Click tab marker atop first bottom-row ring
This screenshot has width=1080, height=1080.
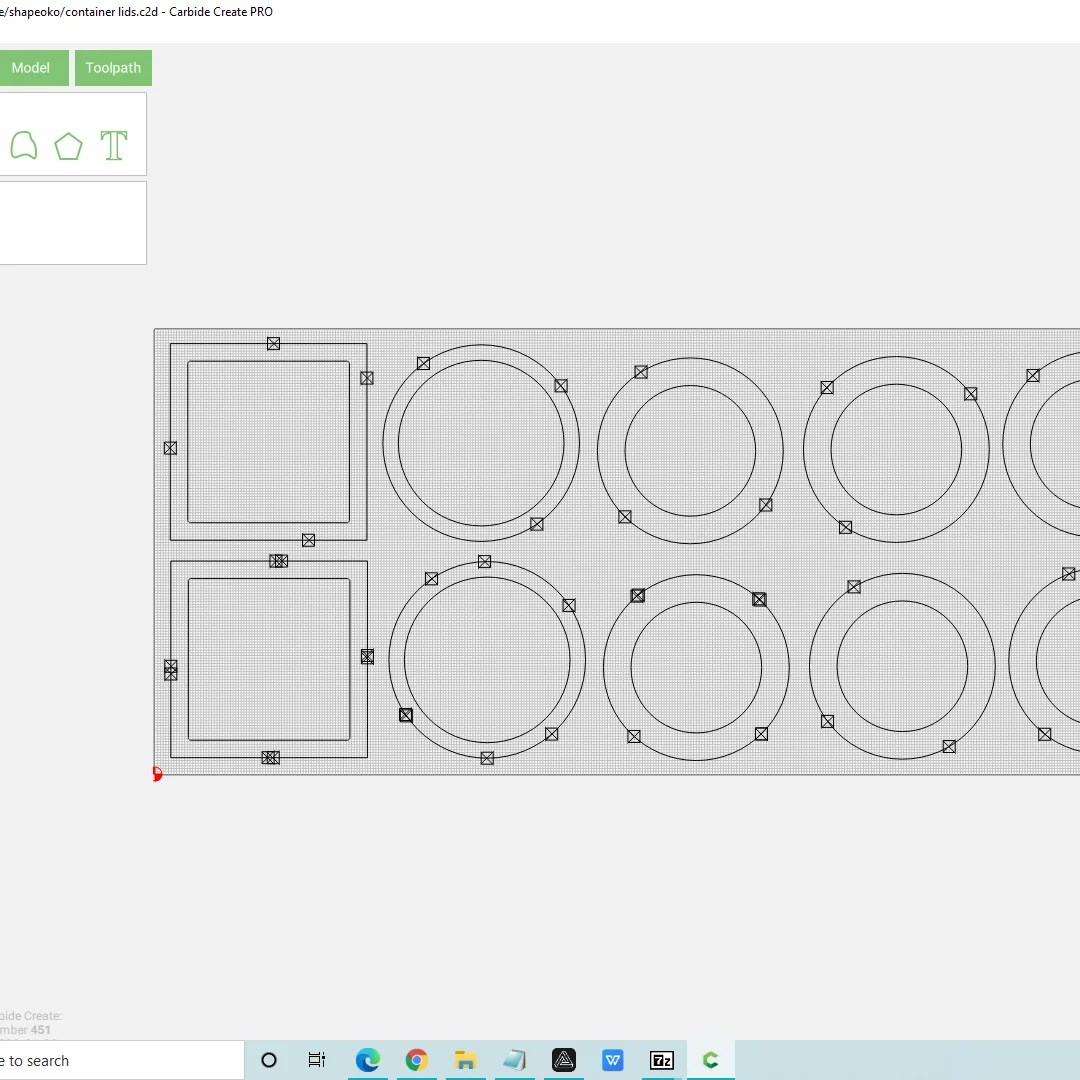(x=484, y=561)
